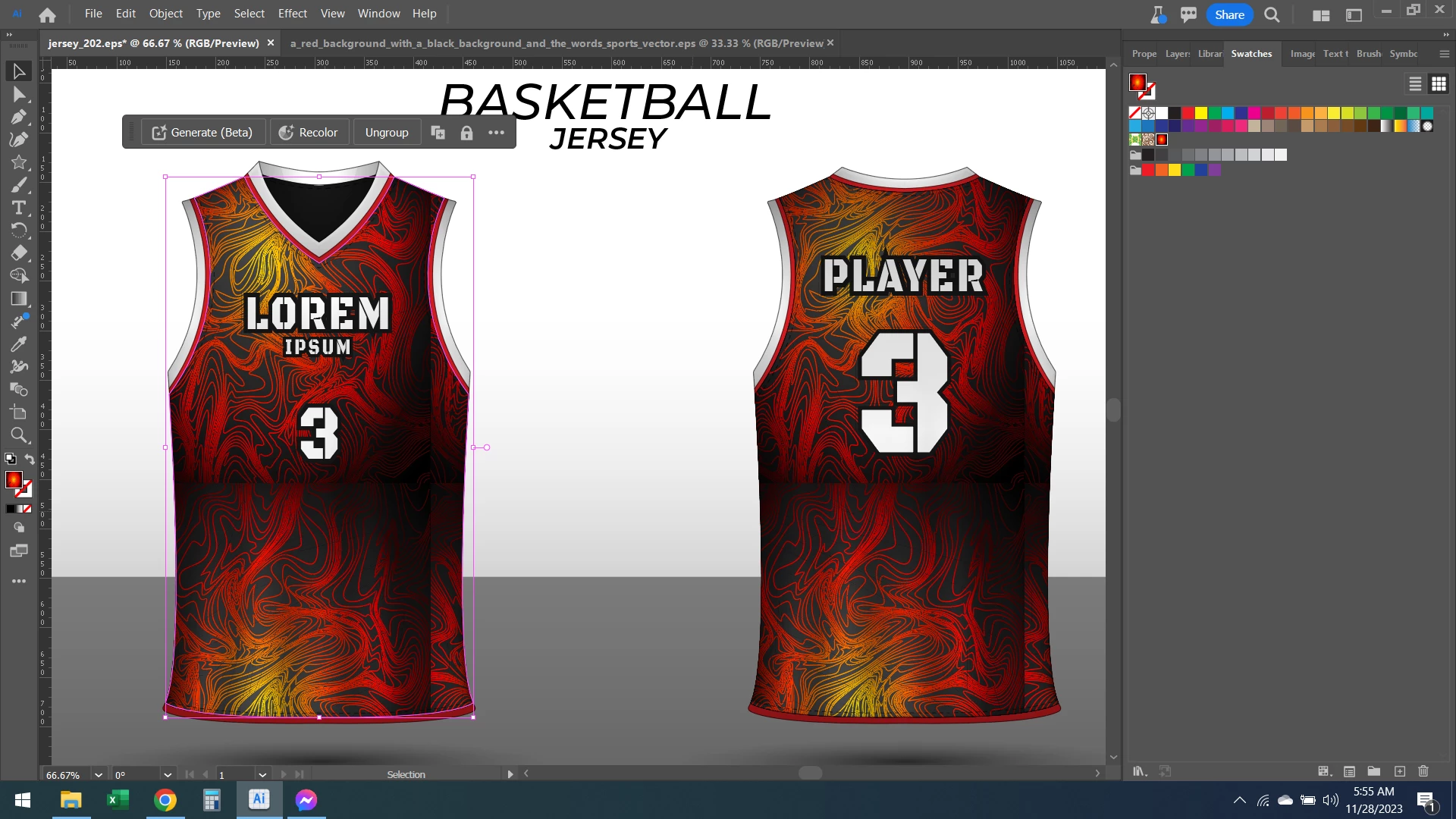Select the Direct Selection tool
Viewport: 1456px width, 819px height.
point(19,94)
